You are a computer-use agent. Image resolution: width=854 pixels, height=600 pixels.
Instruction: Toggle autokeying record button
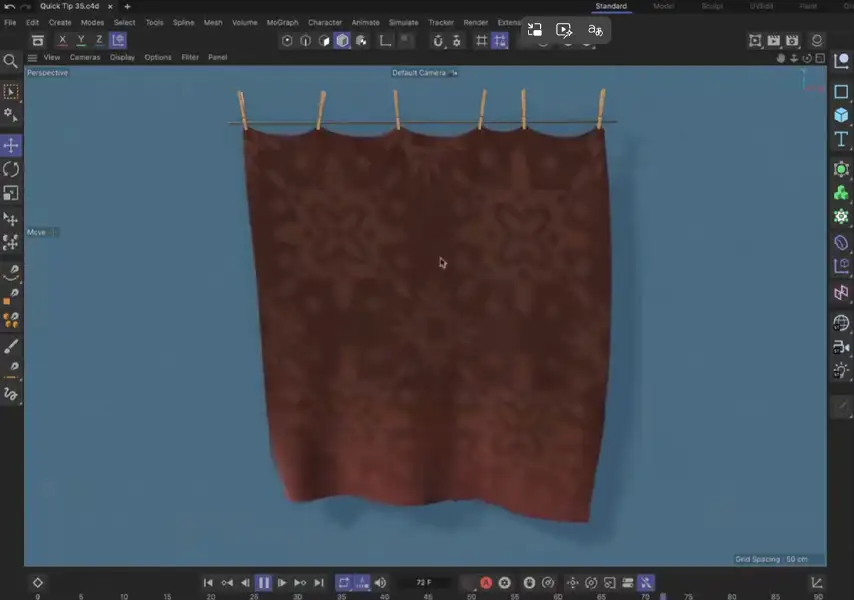(x=486, y=583)
